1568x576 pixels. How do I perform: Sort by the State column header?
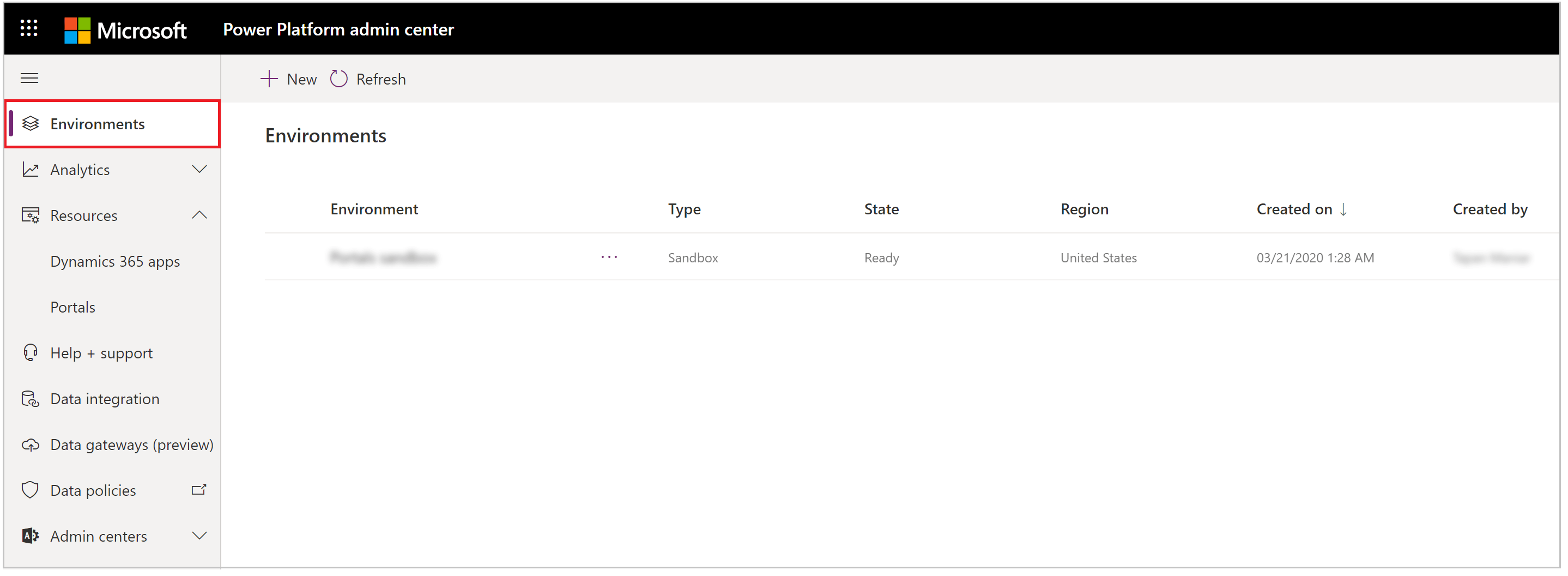point(881,209)
